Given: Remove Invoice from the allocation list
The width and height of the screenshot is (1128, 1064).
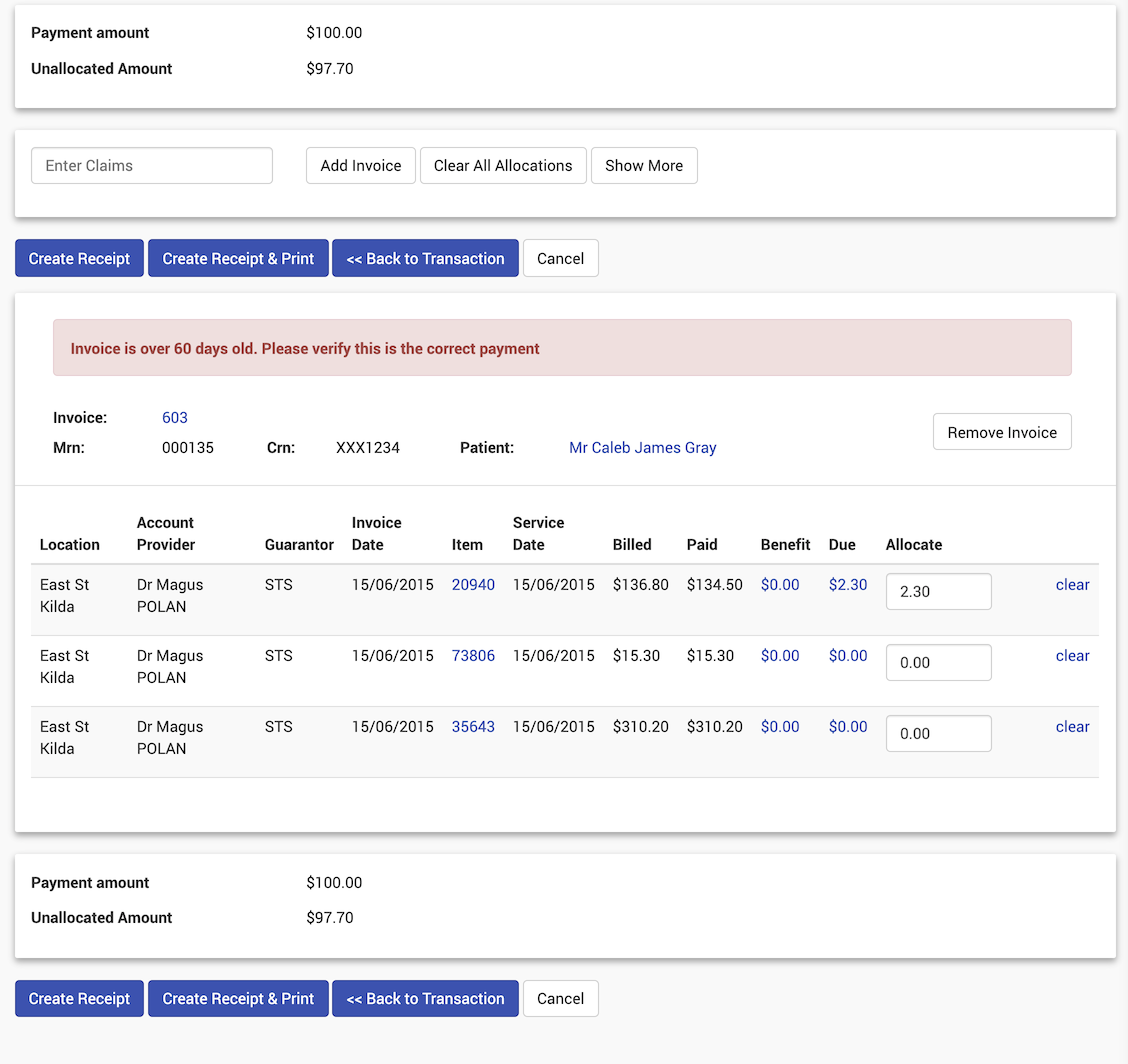Looking at the screenshot, I should (x=1002, y=432).
